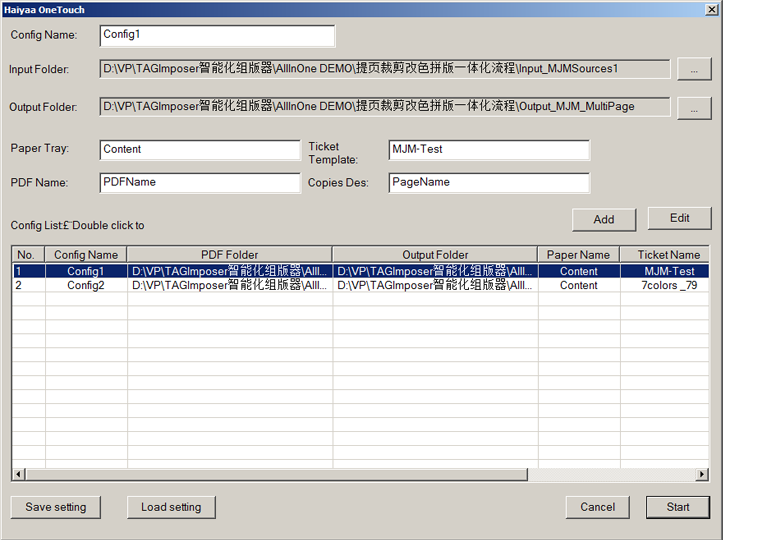Image resolution: width=771 pixels, height=540 pixels.
Task: Browse for Output Folder with ellipsis button
Action: (694, 108)
